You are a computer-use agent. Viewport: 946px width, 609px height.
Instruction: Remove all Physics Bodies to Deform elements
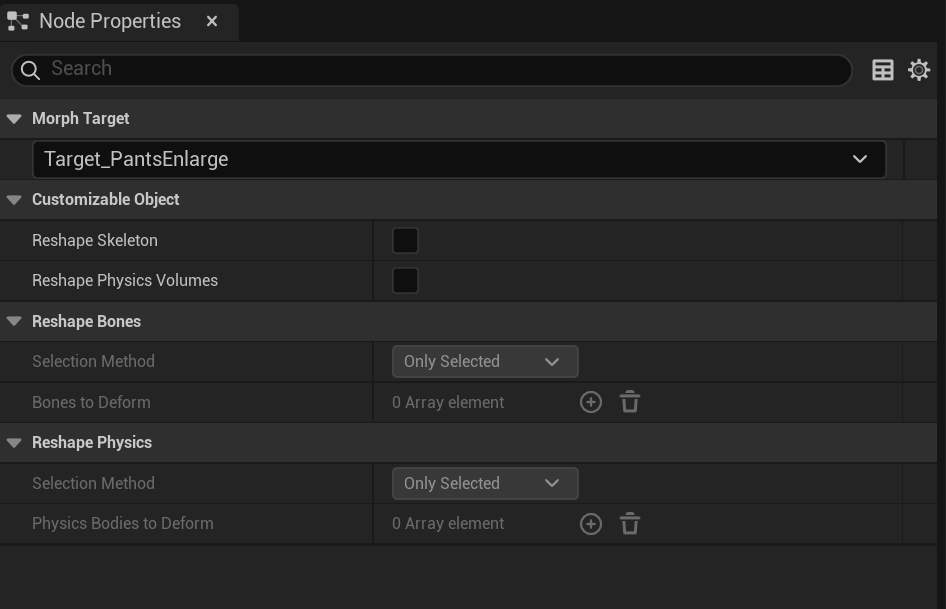(x=630, y=524)
